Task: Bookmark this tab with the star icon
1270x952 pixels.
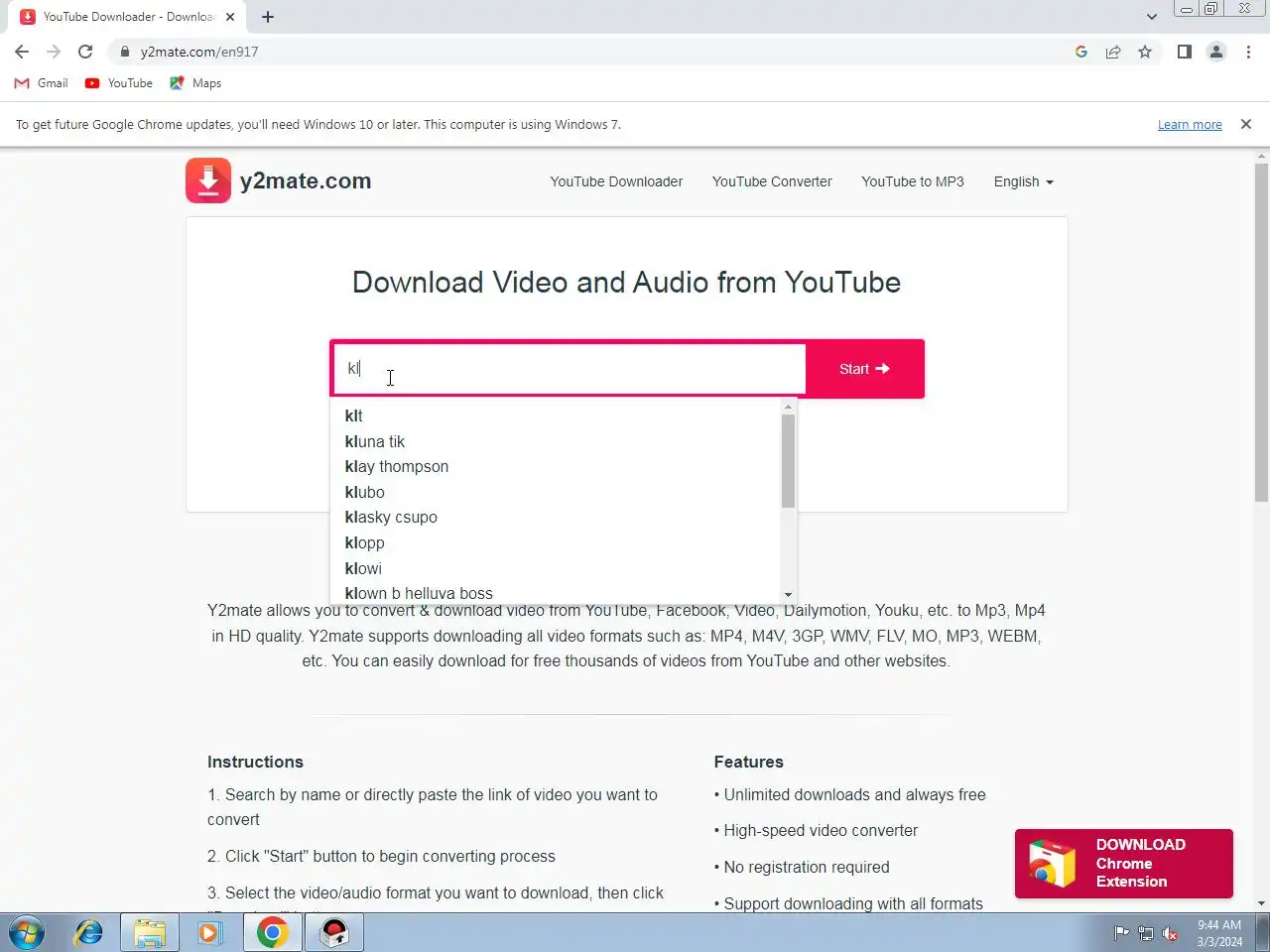Action: coord(1145,52)
